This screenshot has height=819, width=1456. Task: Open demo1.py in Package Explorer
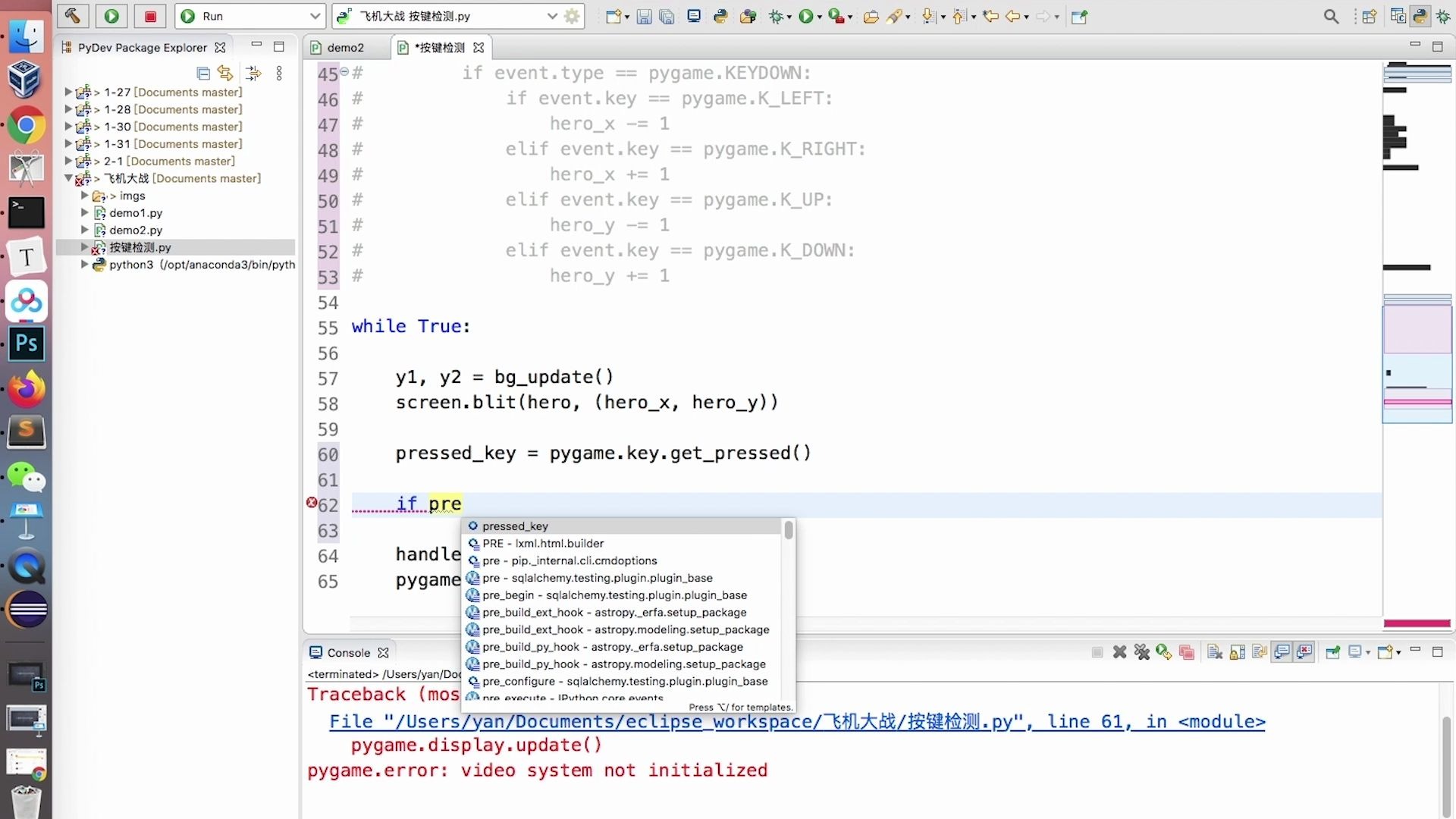tap(136, 213)
